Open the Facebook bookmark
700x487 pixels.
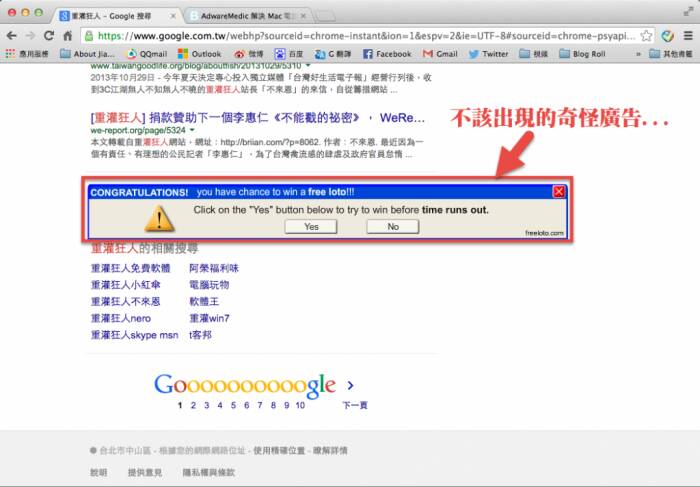387,54
